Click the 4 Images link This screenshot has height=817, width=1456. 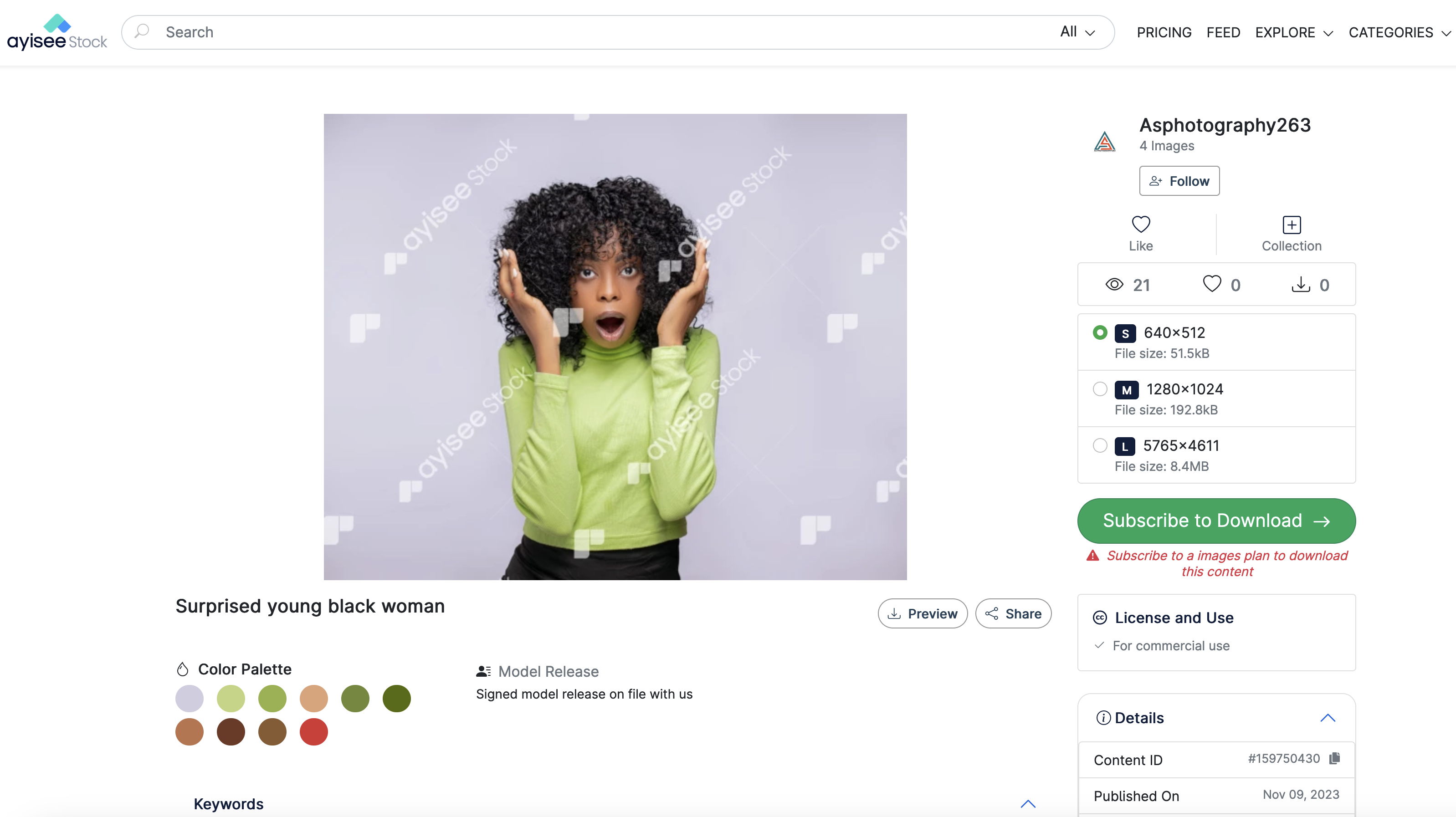(x=1167, y=146)
